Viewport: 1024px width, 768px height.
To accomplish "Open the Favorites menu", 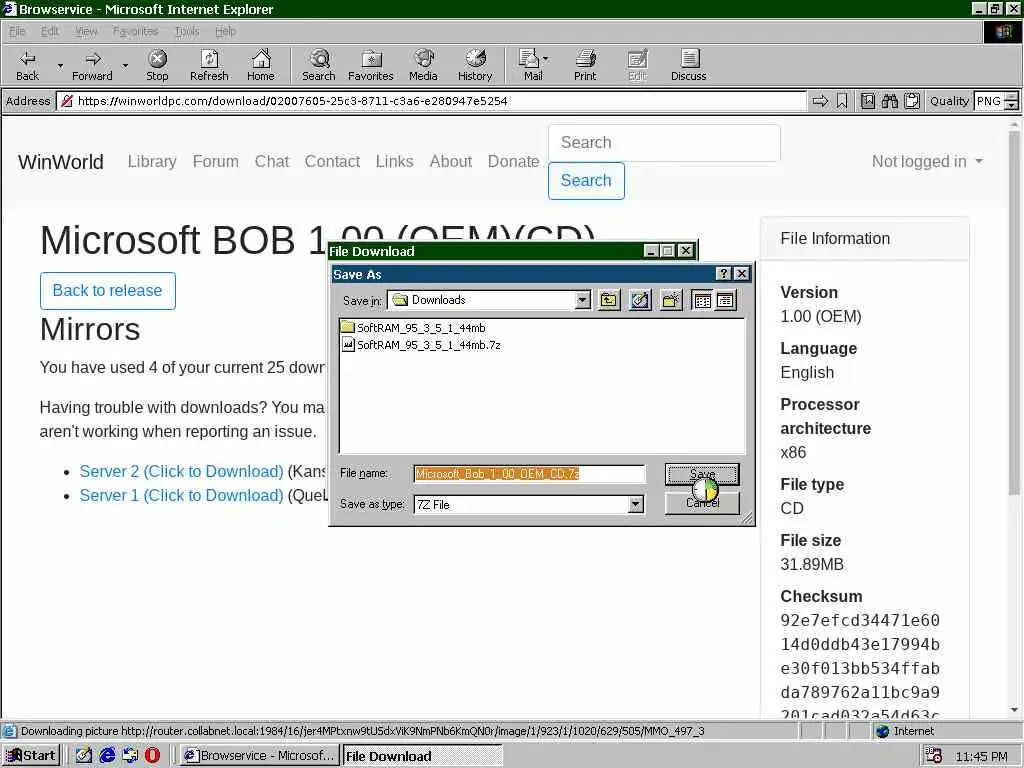I will 135,31.
